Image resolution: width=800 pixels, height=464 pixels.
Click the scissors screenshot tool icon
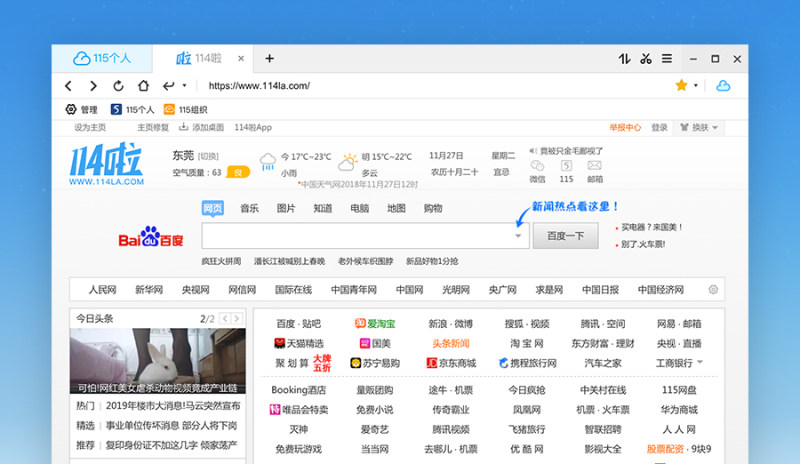[646, 59]
